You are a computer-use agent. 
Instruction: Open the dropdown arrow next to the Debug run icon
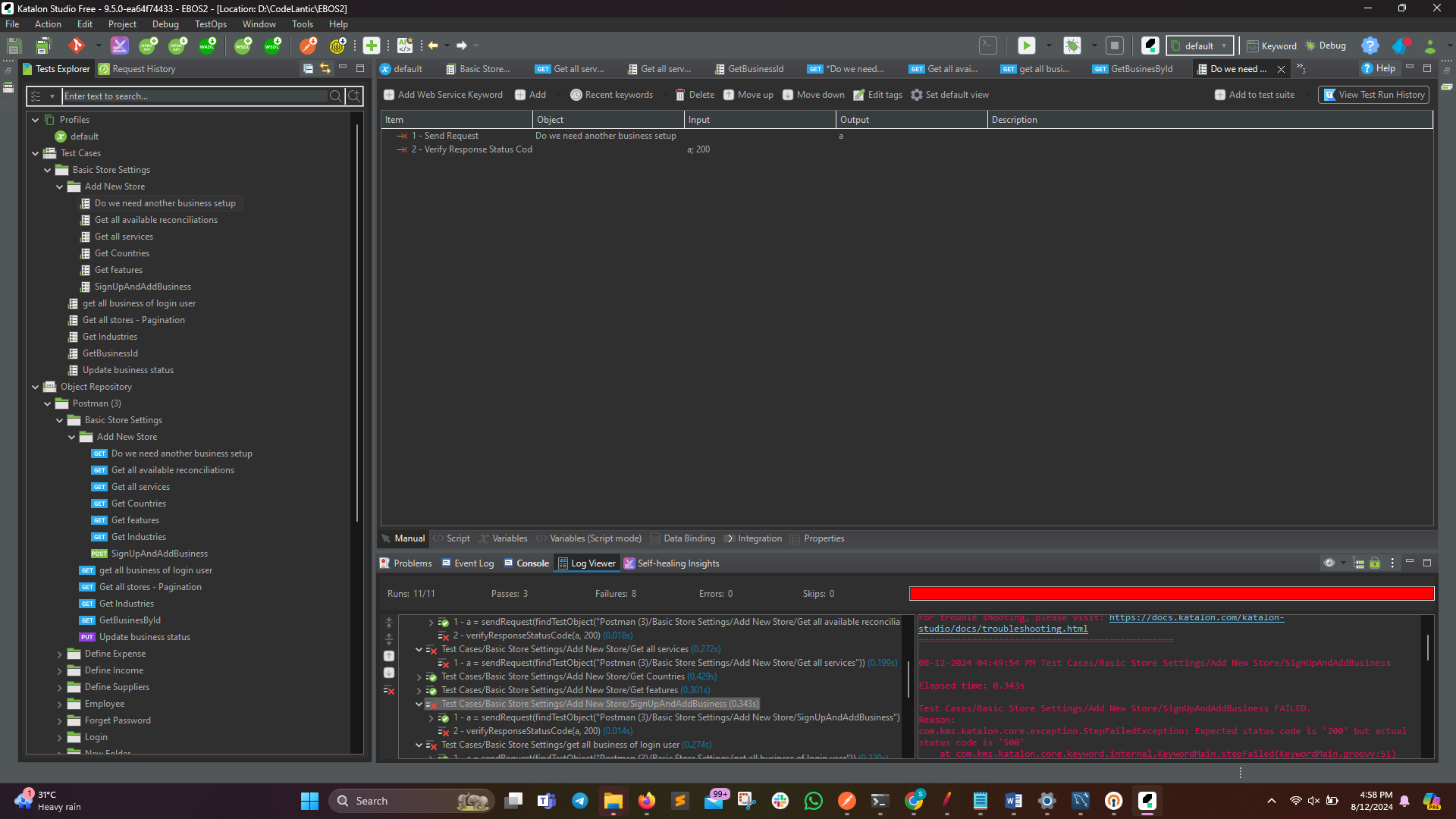(x=1094, y=45)
